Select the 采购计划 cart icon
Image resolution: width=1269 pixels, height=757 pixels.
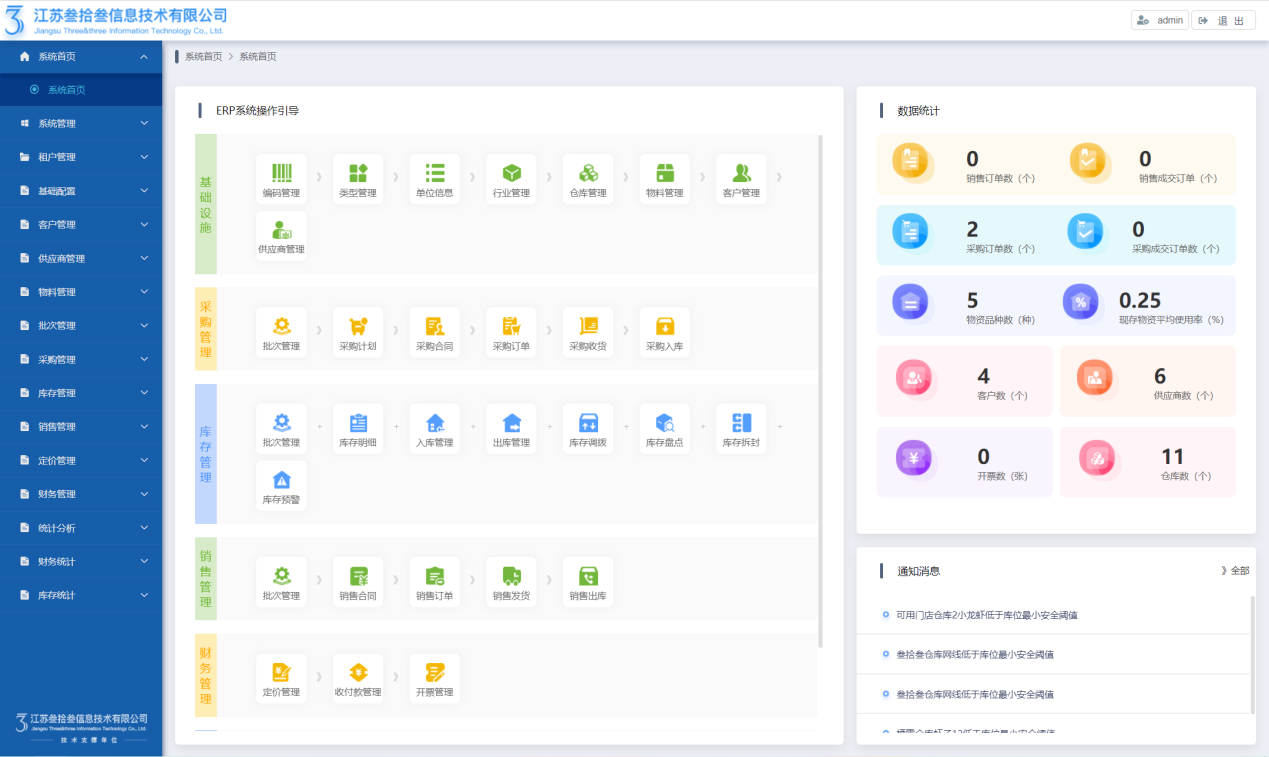click(x=358, y=327)
